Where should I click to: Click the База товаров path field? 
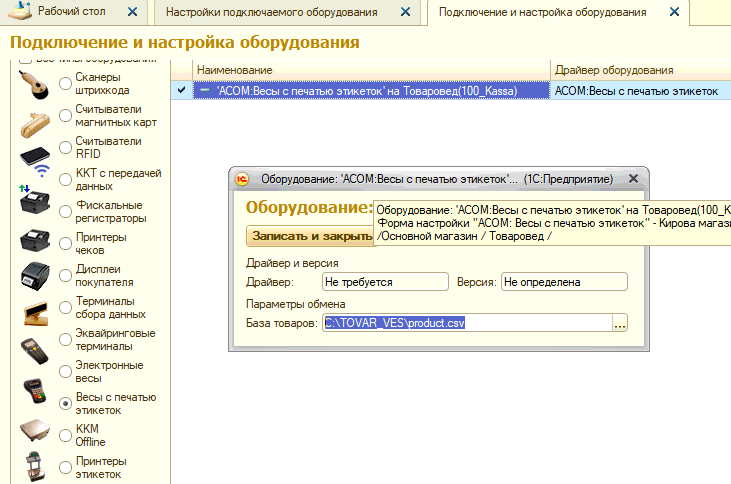[467, 323]
